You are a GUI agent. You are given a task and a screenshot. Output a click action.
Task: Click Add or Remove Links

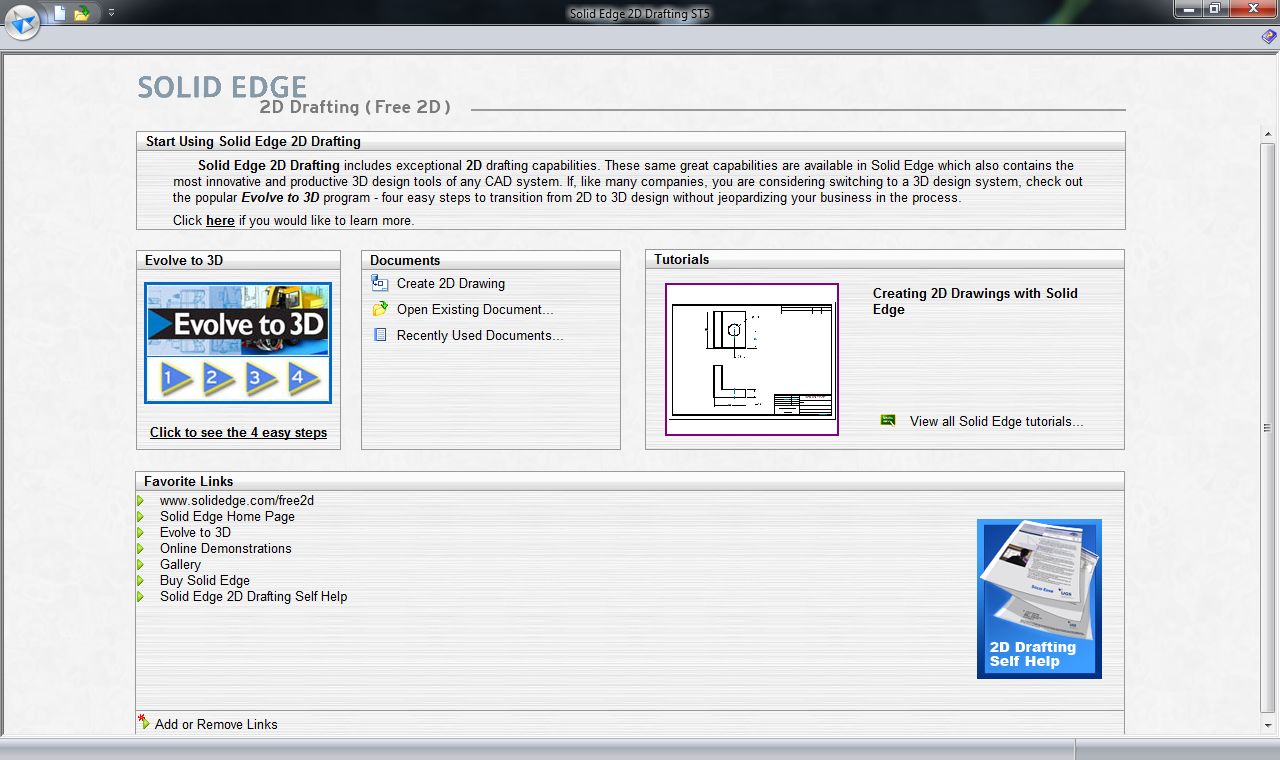(216, 724)
